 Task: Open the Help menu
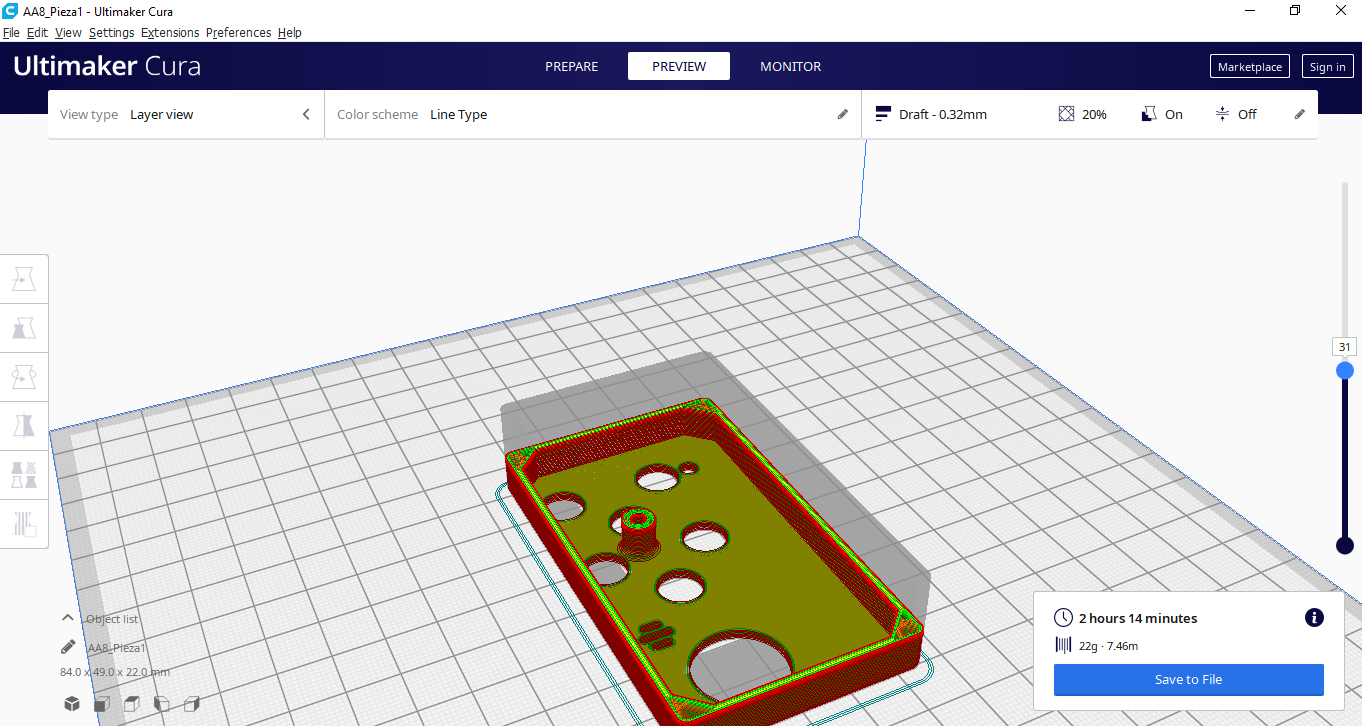[290, 33]
